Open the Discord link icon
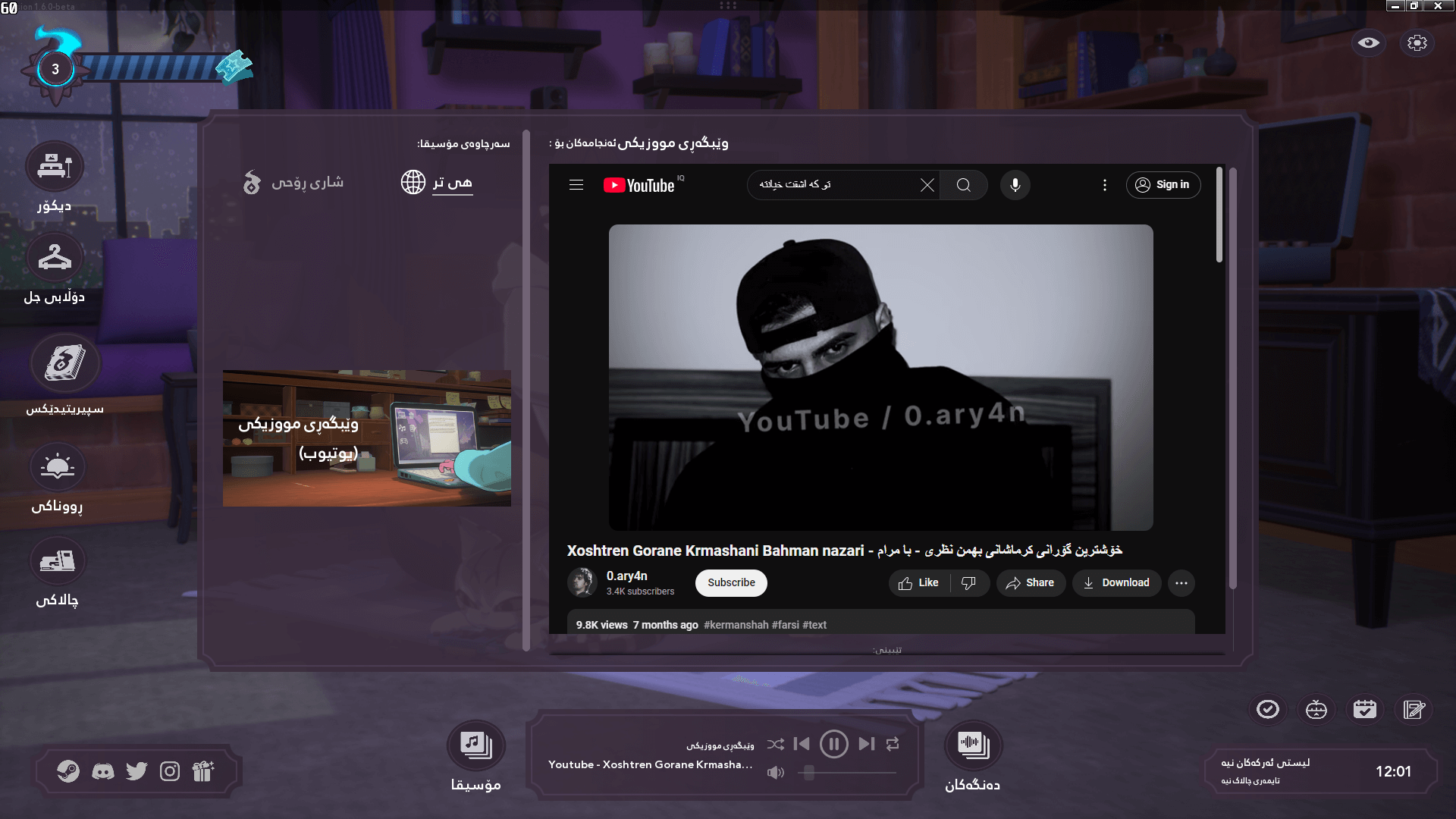 click(x=103, y=771)
